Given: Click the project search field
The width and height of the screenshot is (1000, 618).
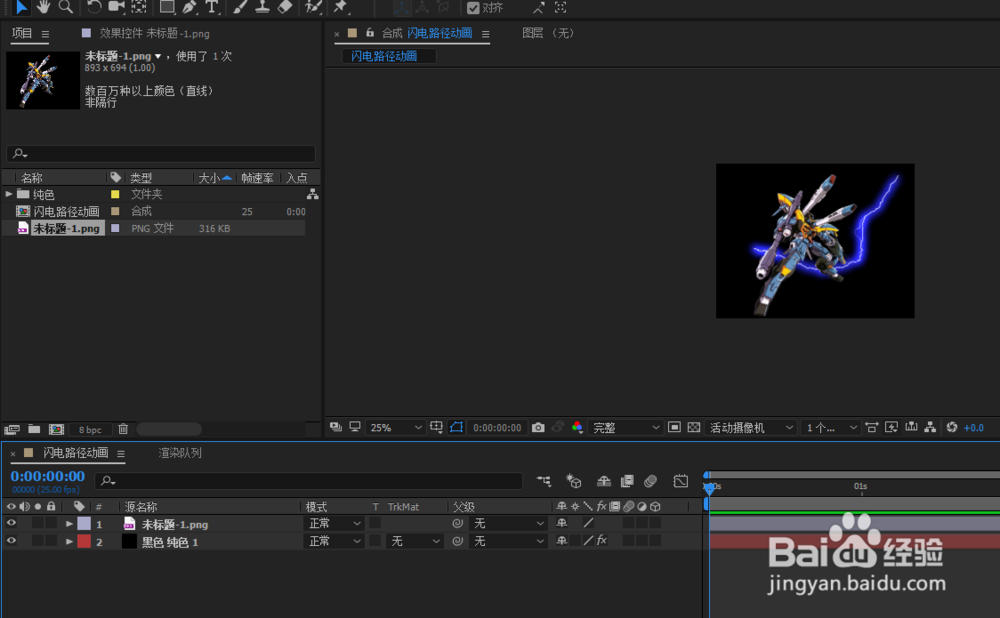Looking at the screenshot, I should pos(161,153).
